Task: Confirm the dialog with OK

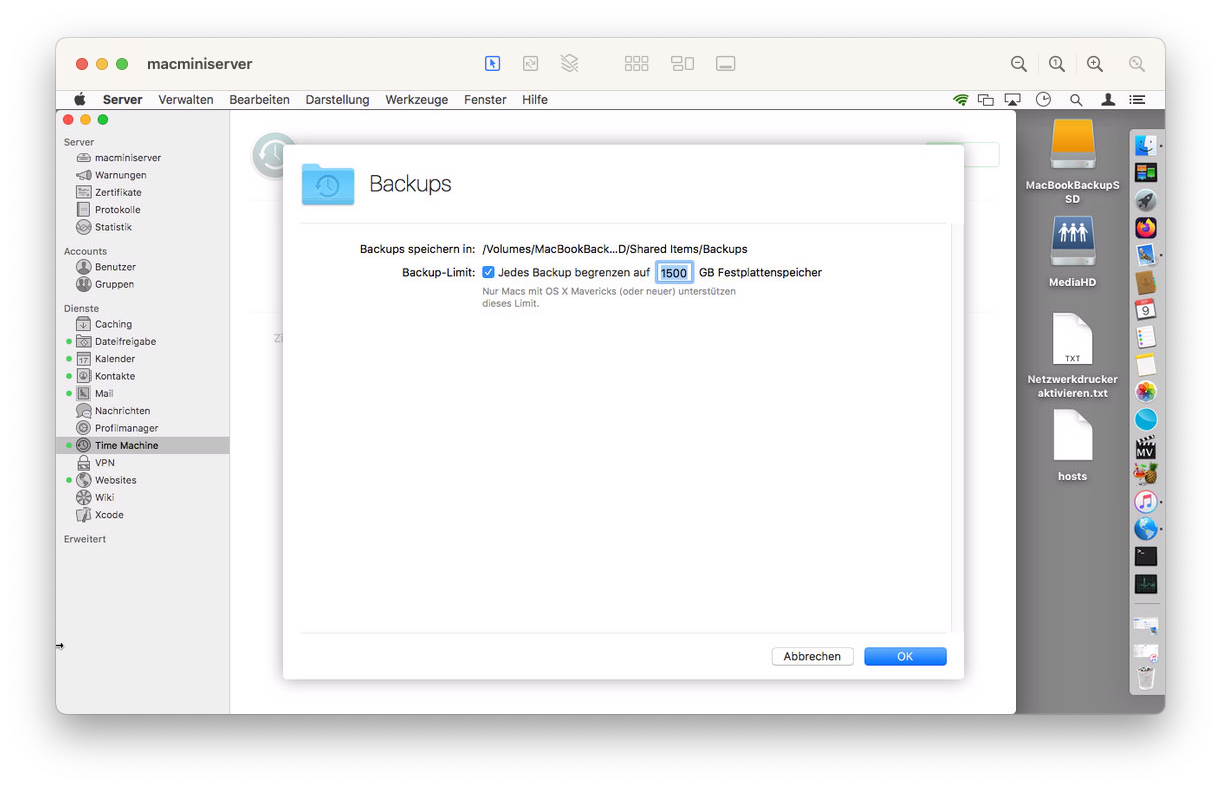Action: (x=905, y=656)
